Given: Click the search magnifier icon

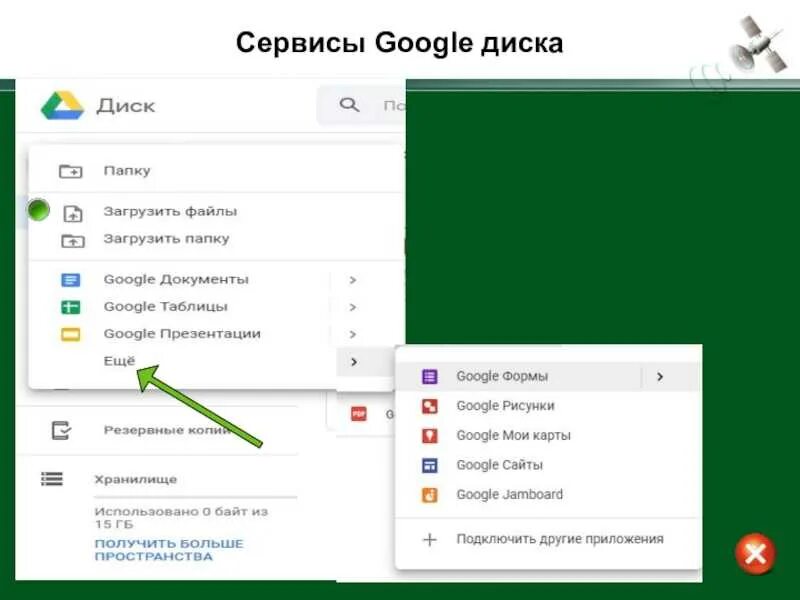Looking at the screenshot, I should tap(347, 104).
